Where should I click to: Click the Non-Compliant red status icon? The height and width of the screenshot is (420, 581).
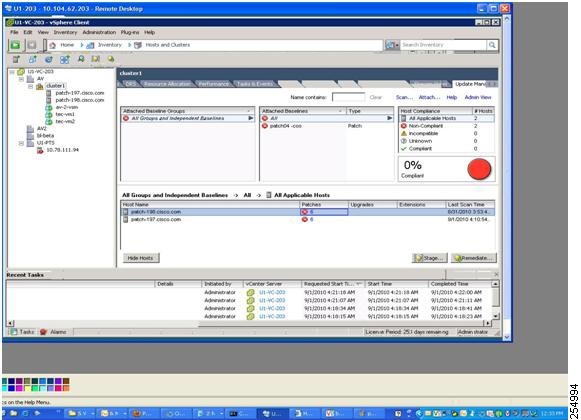coord(404,126)
